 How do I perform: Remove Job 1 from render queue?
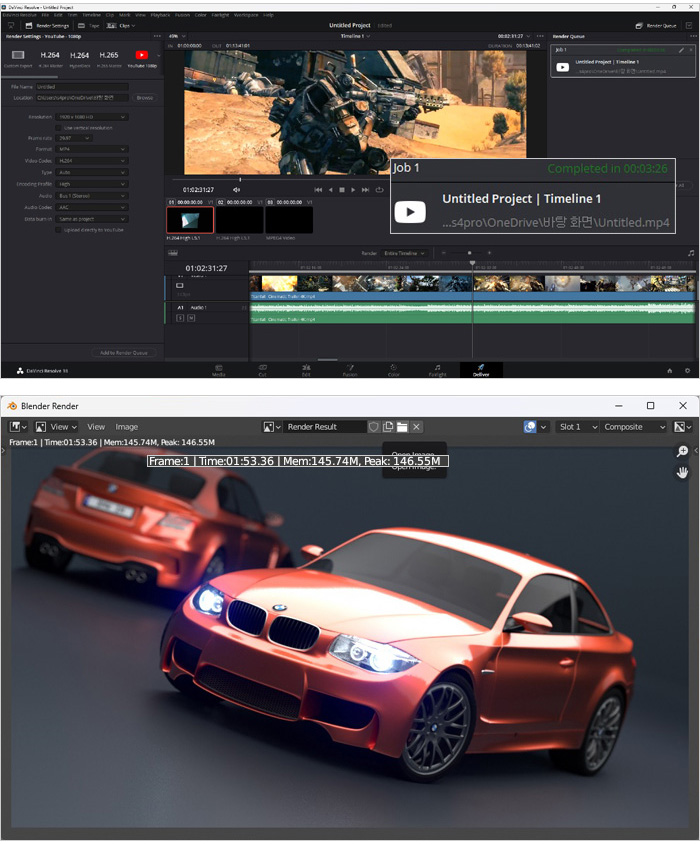coord(691,50)
